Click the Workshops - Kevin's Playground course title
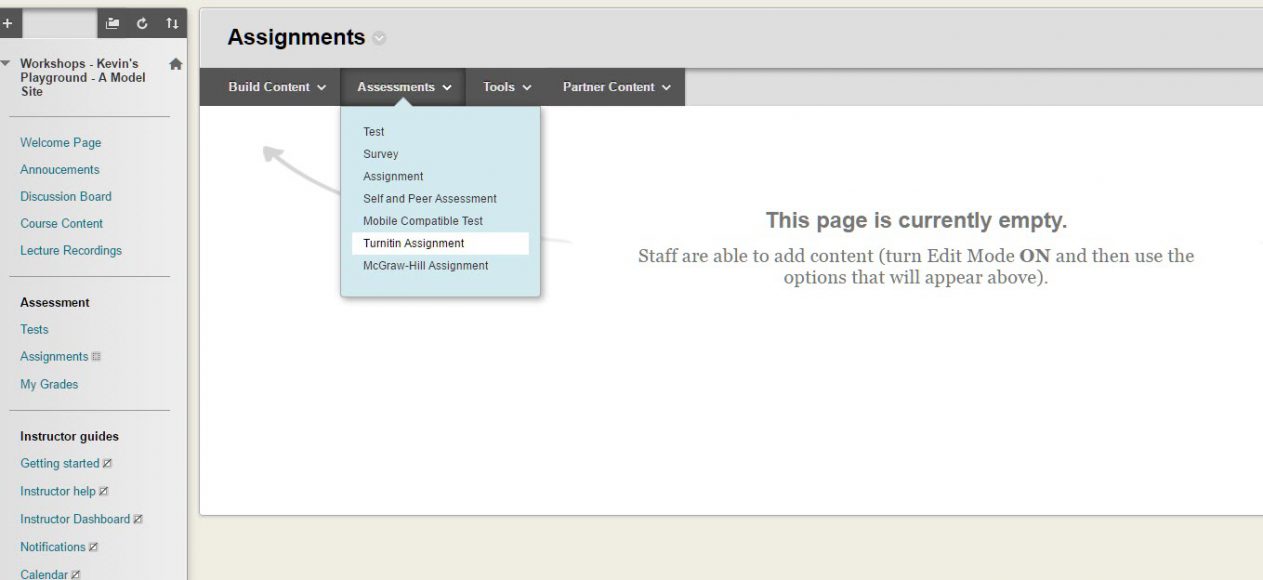Viewport: 1263px width, 580px height. (x=83, y=77)
